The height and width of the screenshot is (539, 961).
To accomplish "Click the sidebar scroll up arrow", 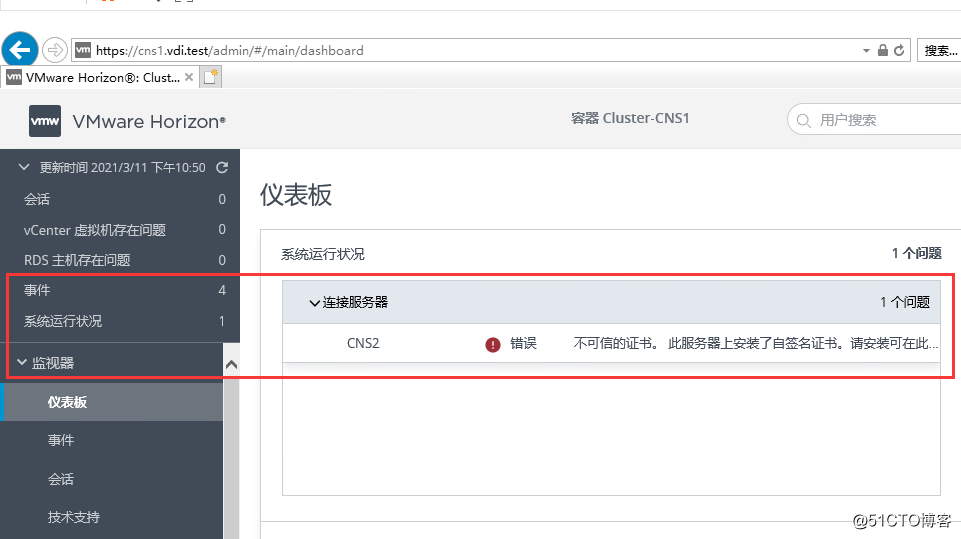I will click(231, 365).
